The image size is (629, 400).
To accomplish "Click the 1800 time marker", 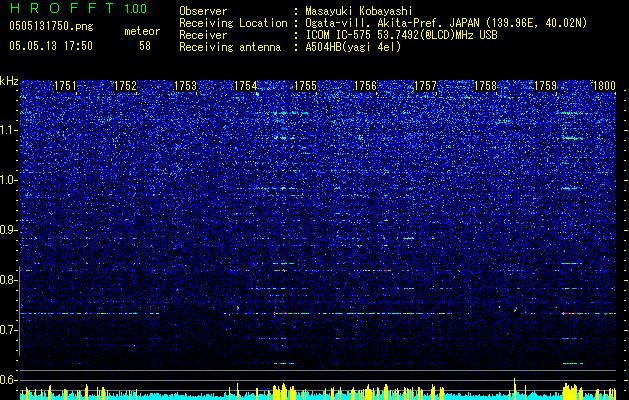I will [605, 86].
